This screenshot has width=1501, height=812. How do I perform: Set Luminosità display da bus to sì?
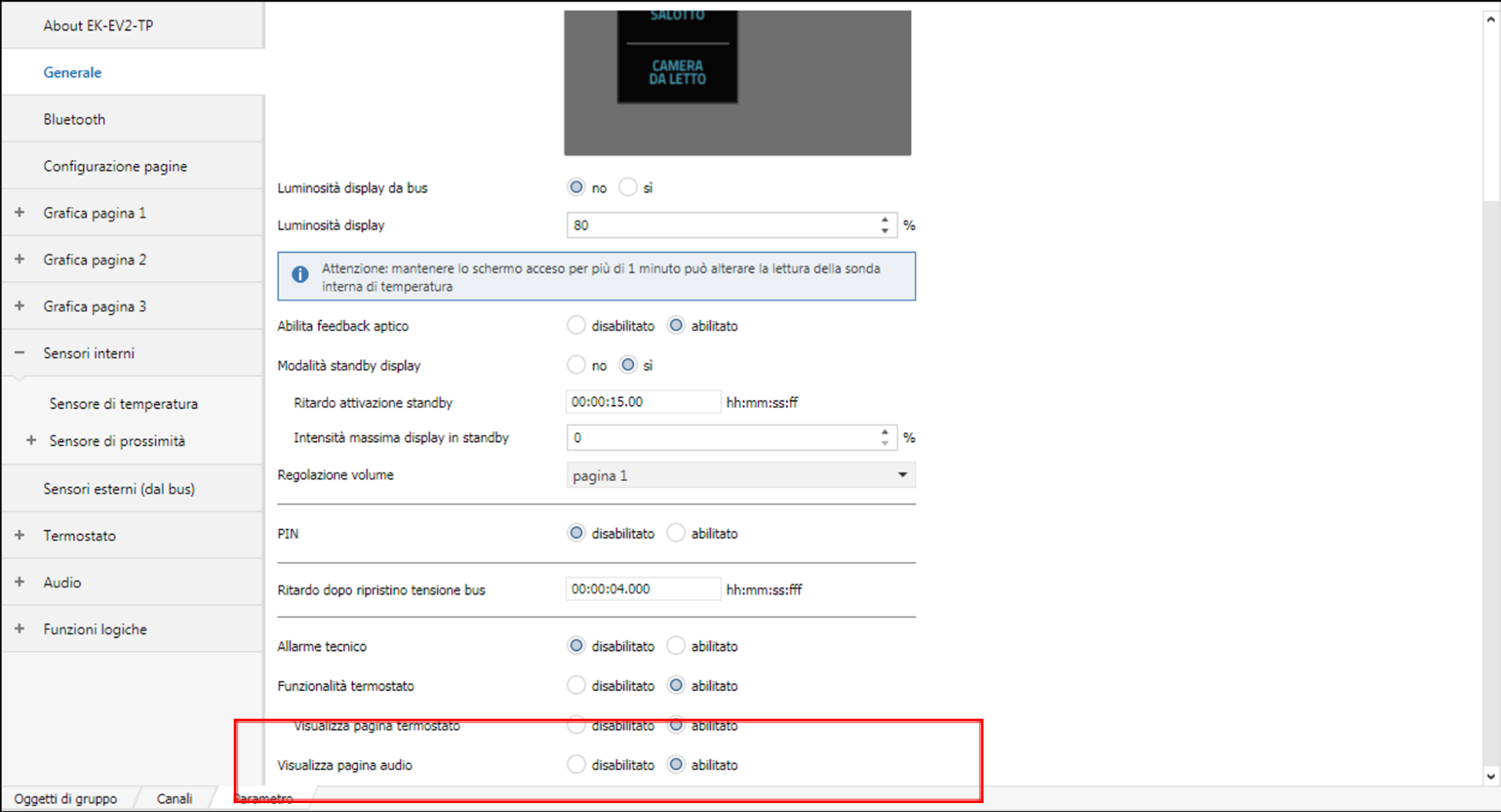click(x=628, y=187)
